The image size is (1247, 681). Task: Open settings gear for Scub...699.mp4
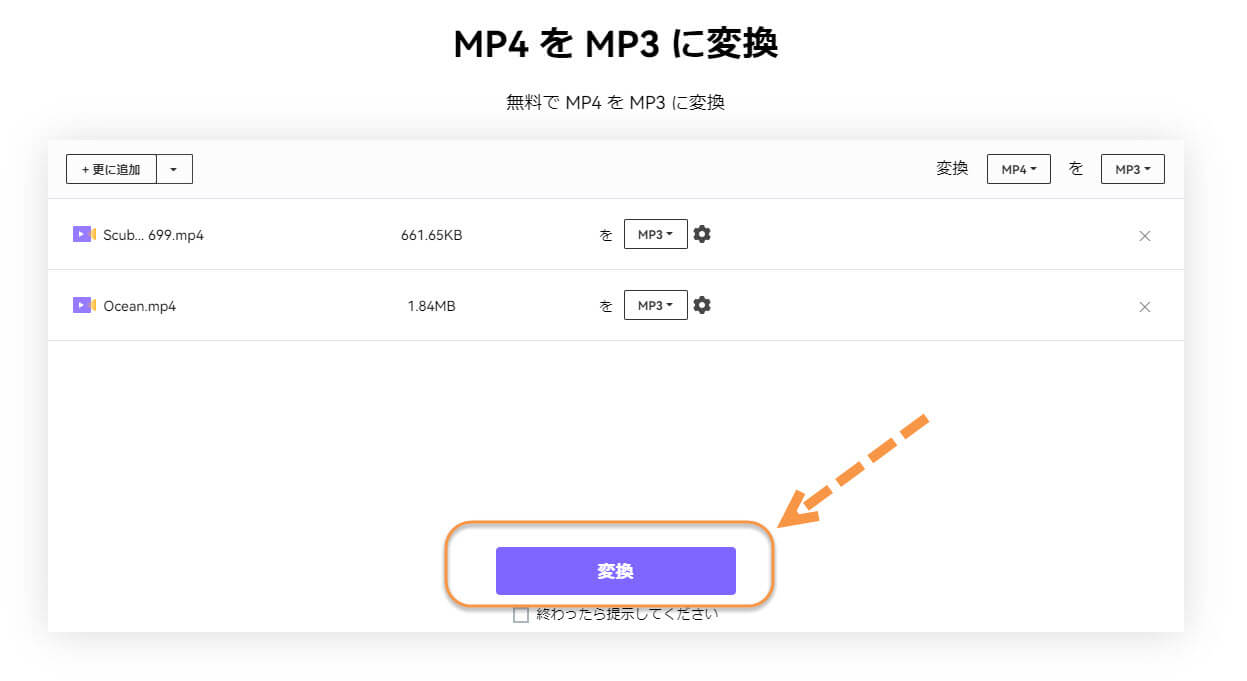[702, 234]
